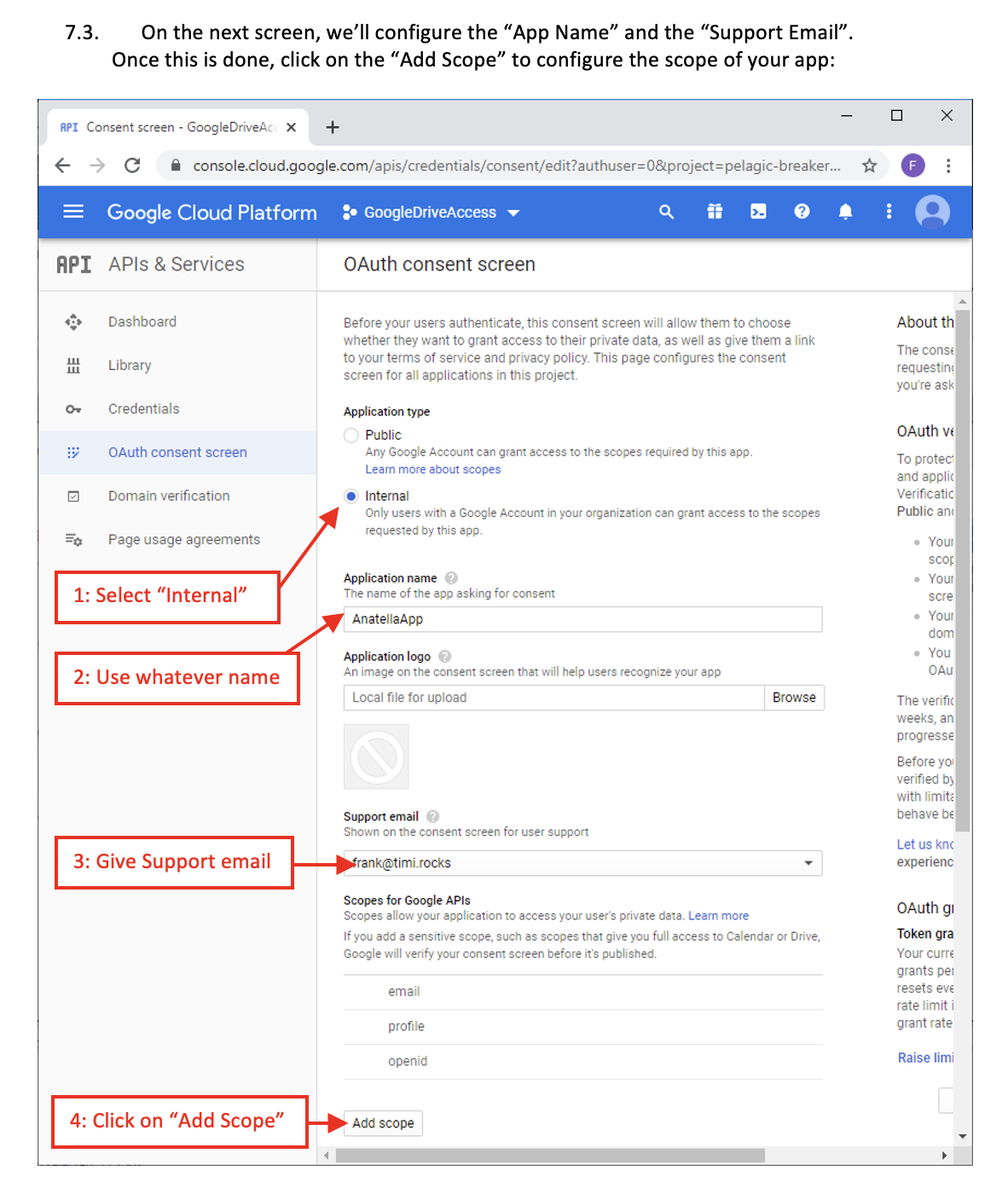Select the Public application type radio button
1008x1194 pixels.
(x=351, y=435)
